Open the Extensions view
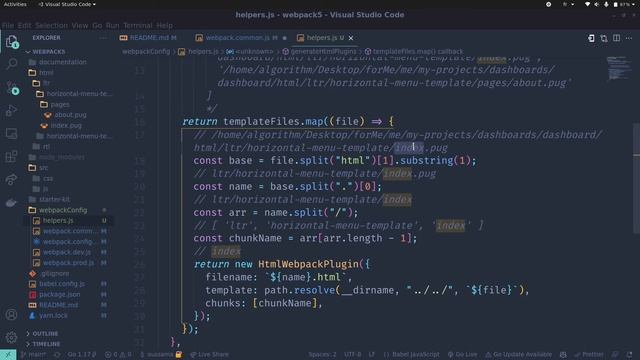The width and height of the screenshot is (640, 360). (11, 156)
